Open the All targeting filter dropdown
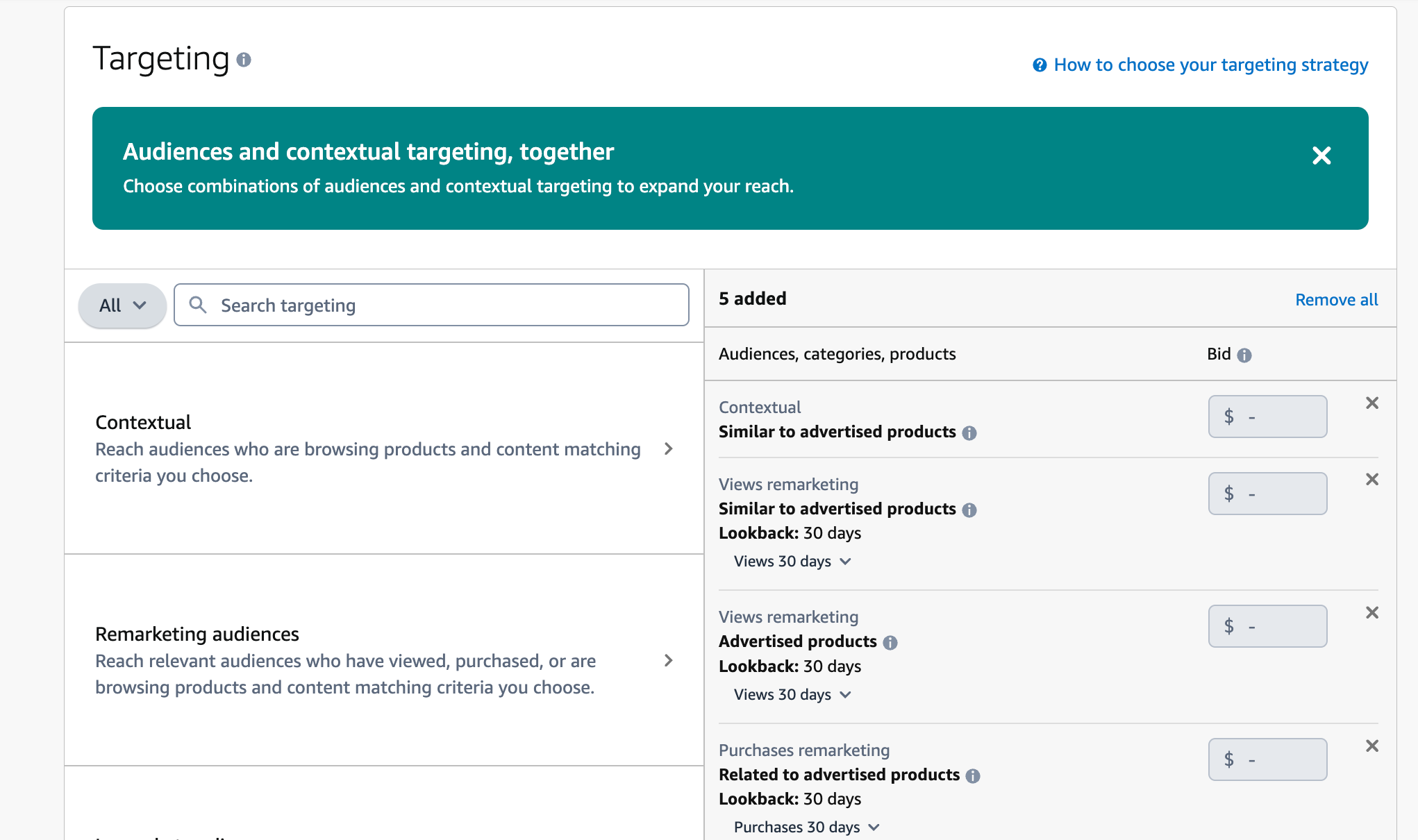This screenshot has height=840, width=1418. 120,305
